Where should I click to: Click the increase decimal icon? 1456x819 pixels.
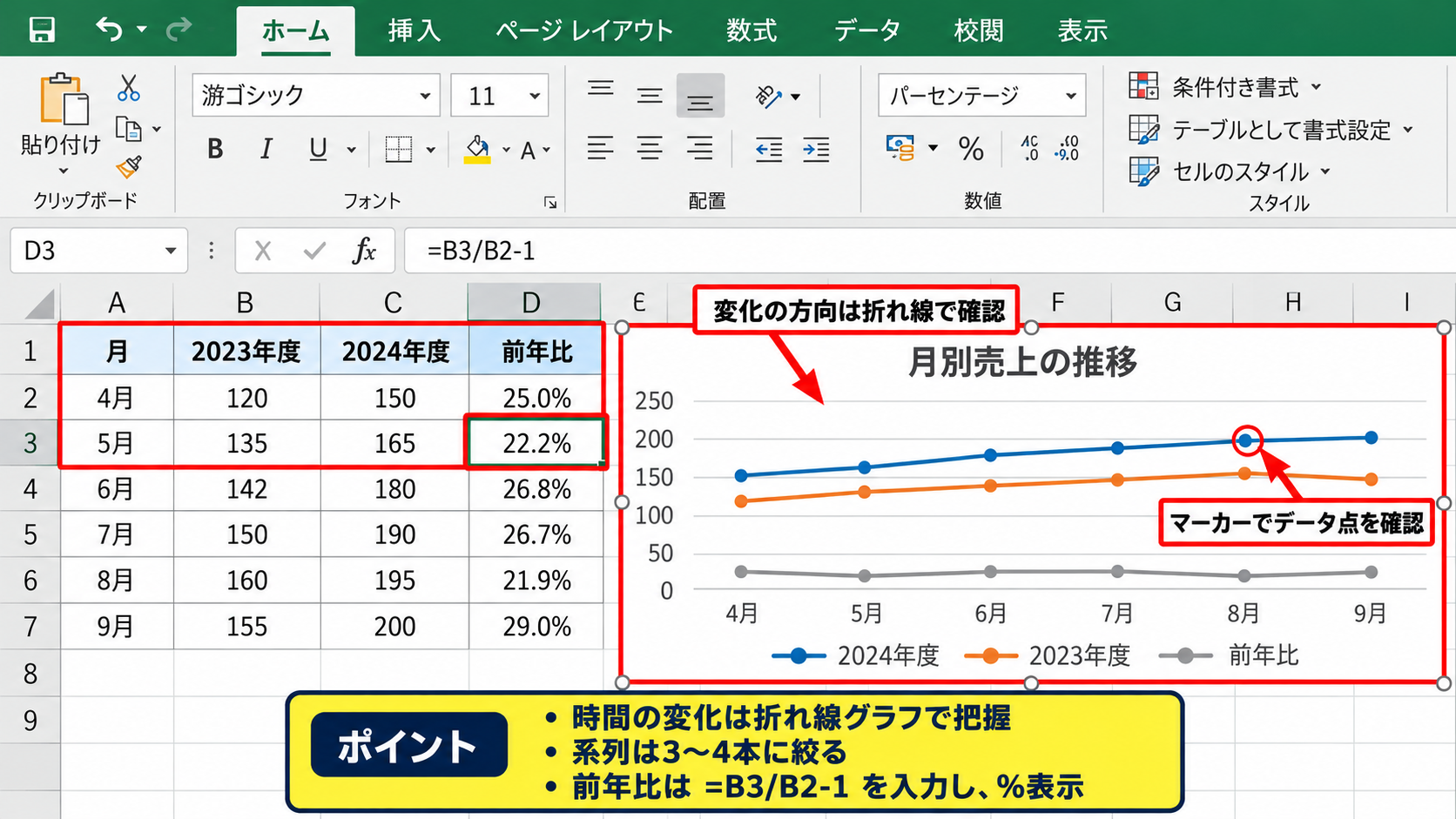[1029, 148]
